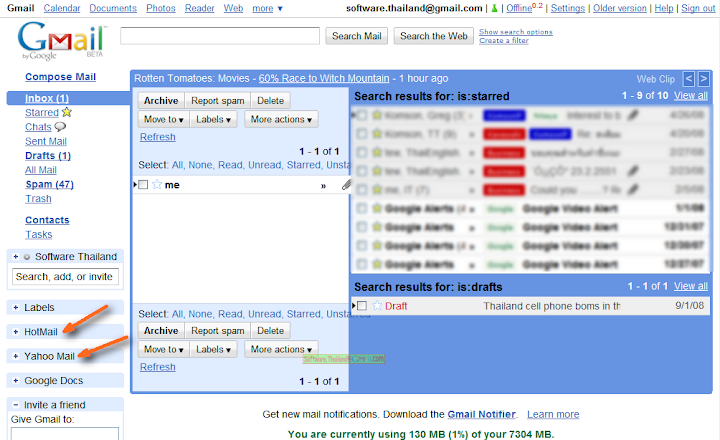
Task: Open the Inbox (1) folder
Action: (47, 98)
